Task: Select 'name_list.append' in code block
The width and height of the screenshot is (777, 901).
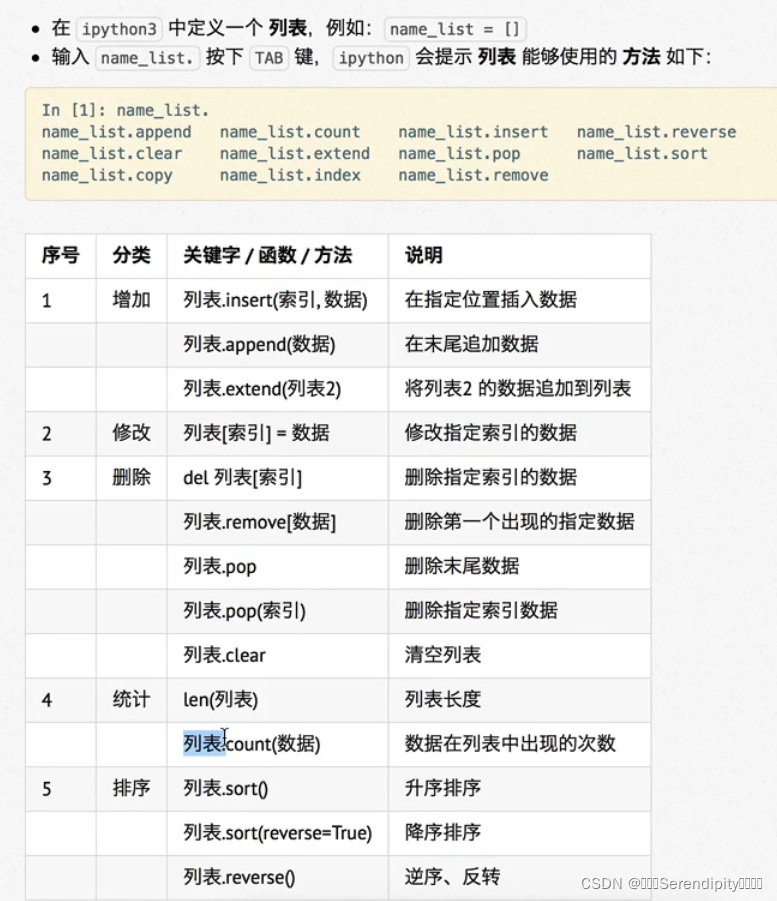Action: pos(117,132)
